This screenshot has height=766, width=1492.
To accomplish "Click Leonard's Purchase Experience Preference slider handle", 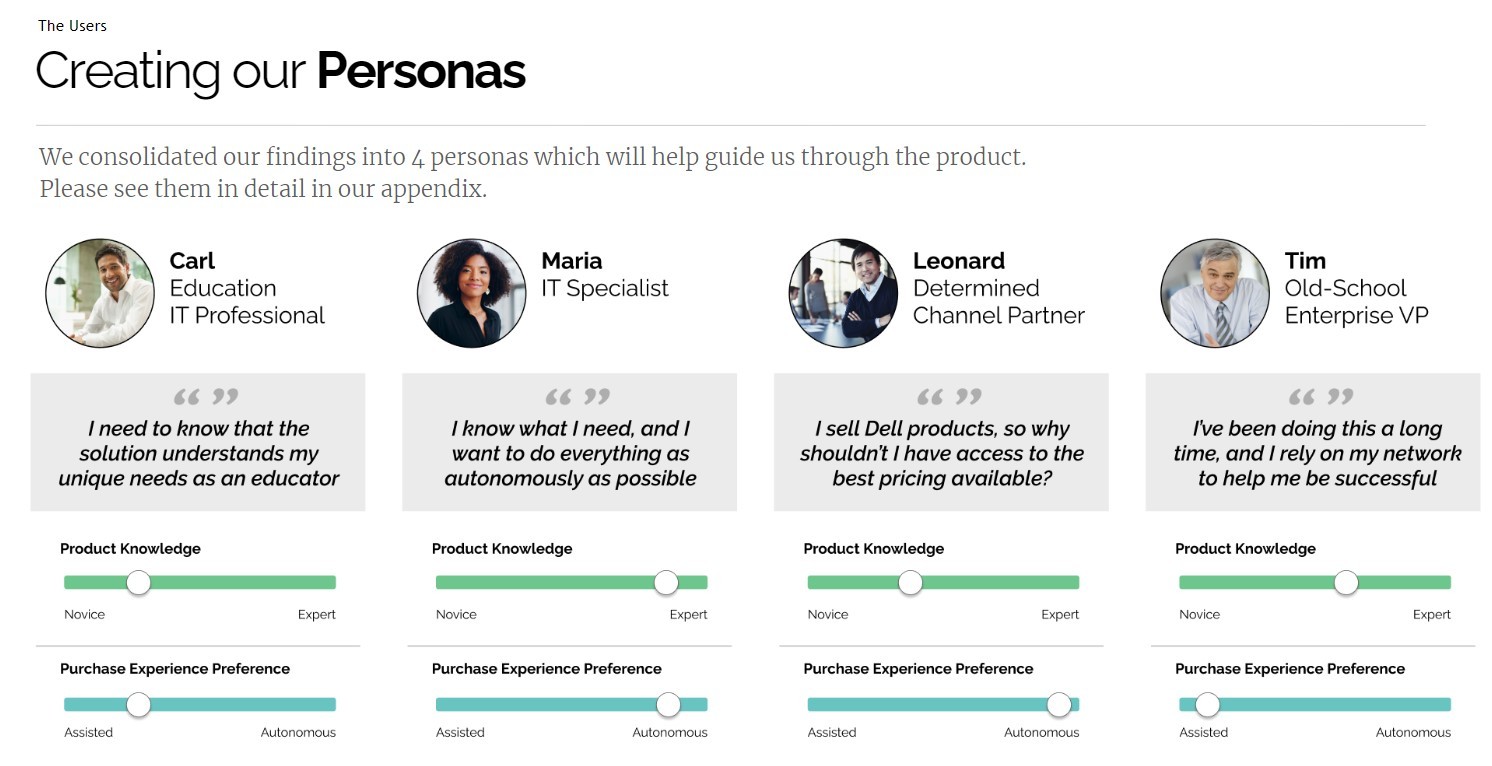I will [1059, 705].
